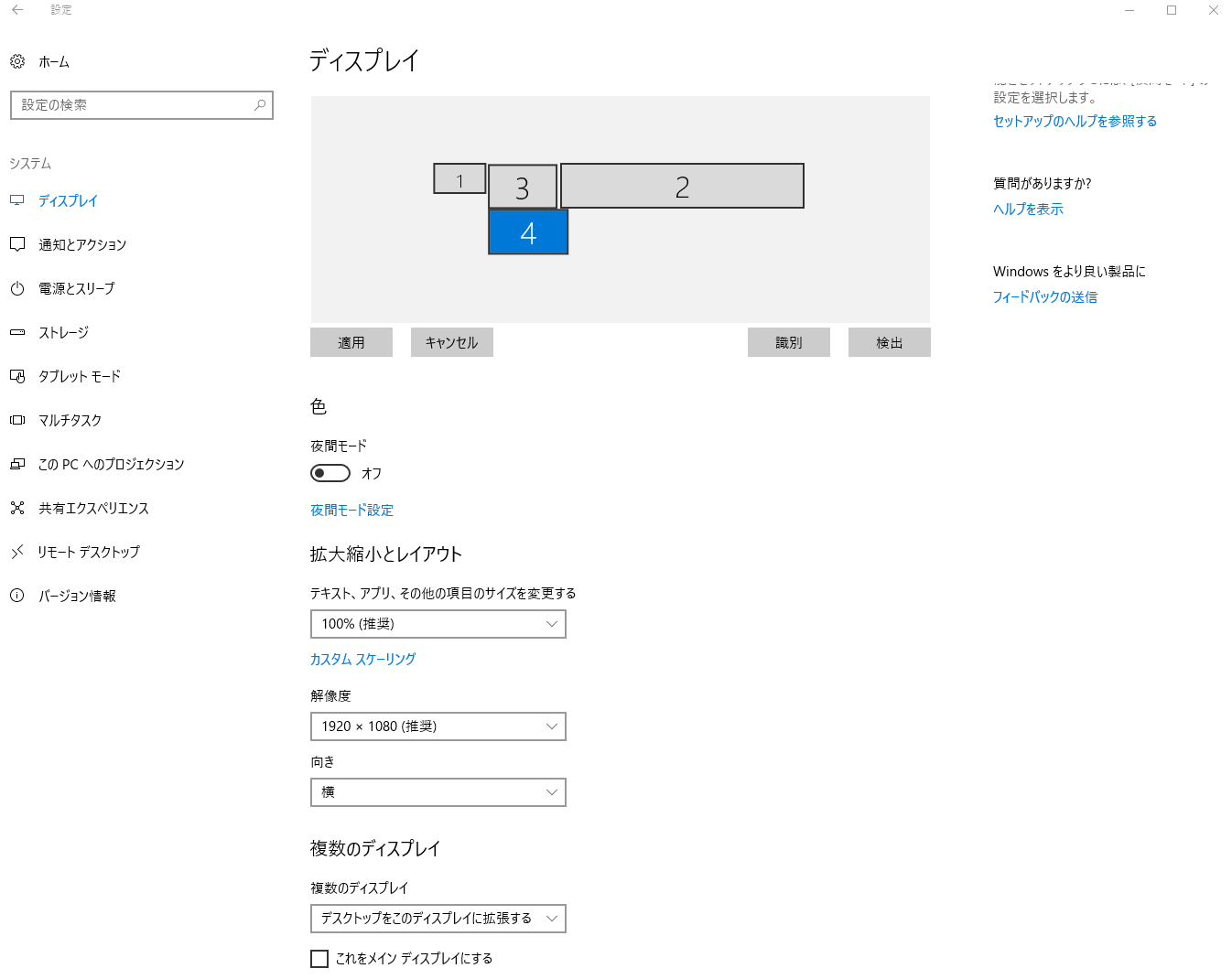1232x979 pixels.
Task: Click the 電源とスリープ power icon
Action: [17, 288]
